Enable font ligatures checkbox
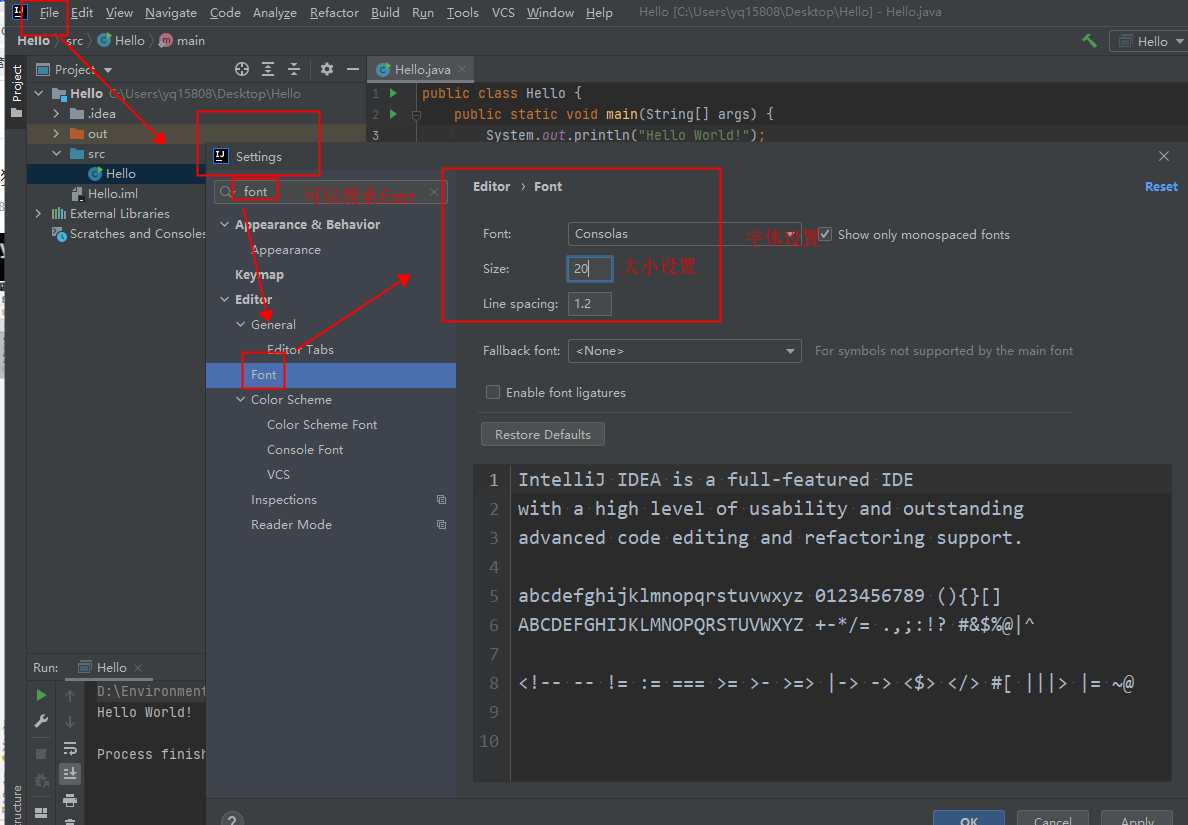1188x825 pixels. click(493, 392)
